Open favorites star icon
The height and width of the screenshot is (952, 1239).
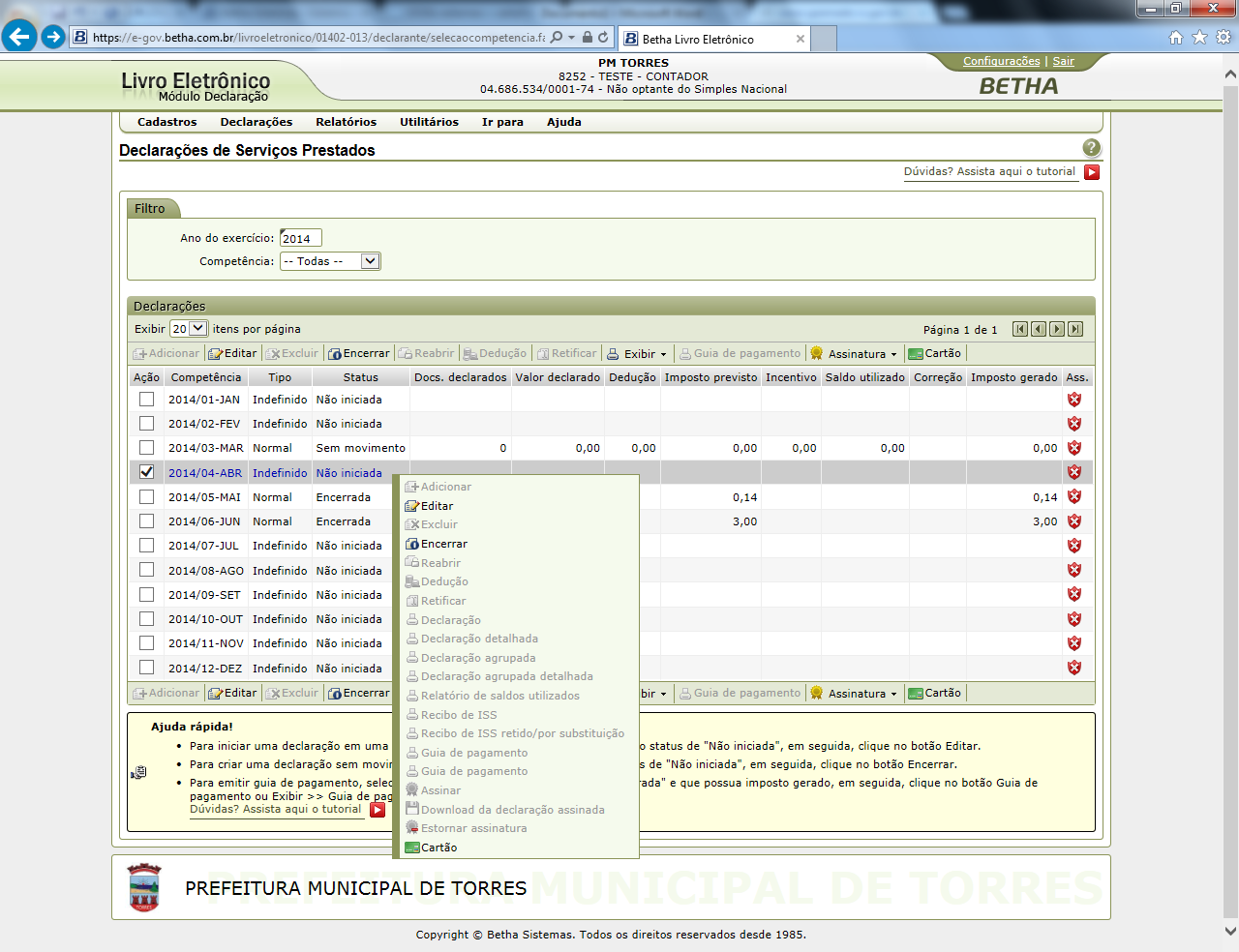(x=1199, y=38)
